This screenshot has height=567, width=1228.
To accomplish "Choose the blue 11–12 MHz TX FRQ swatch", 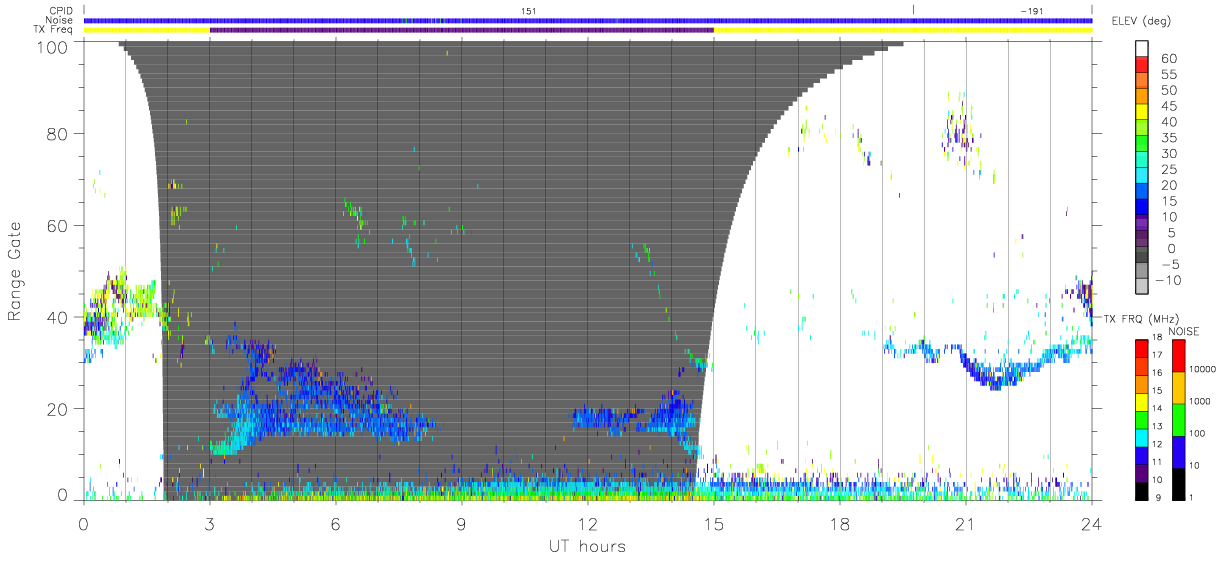I will click(x=1143, y=455).
